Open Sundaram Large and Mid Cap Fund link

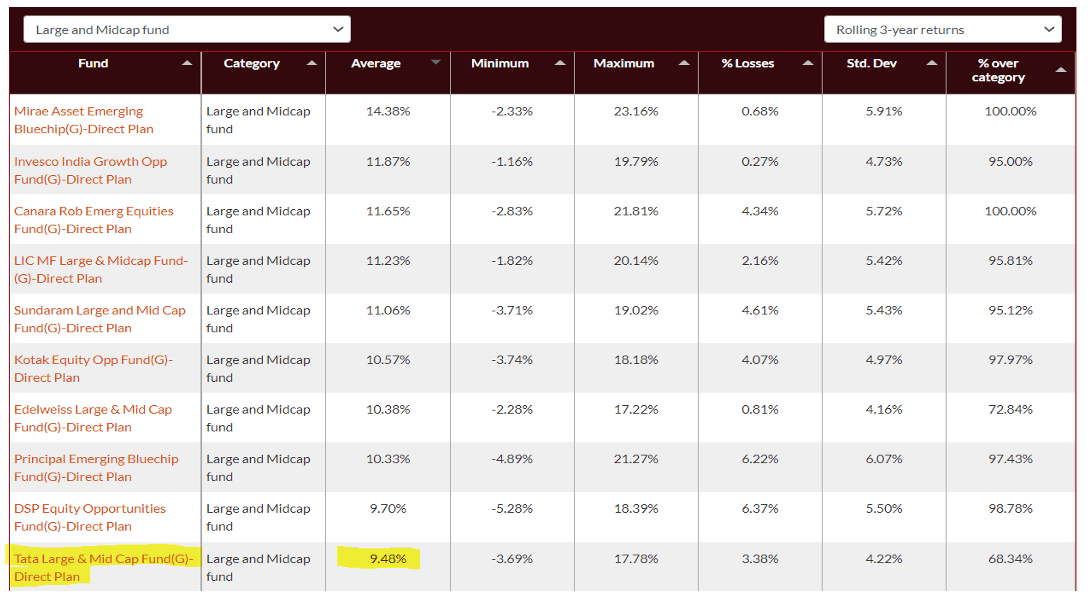[99, 319]
